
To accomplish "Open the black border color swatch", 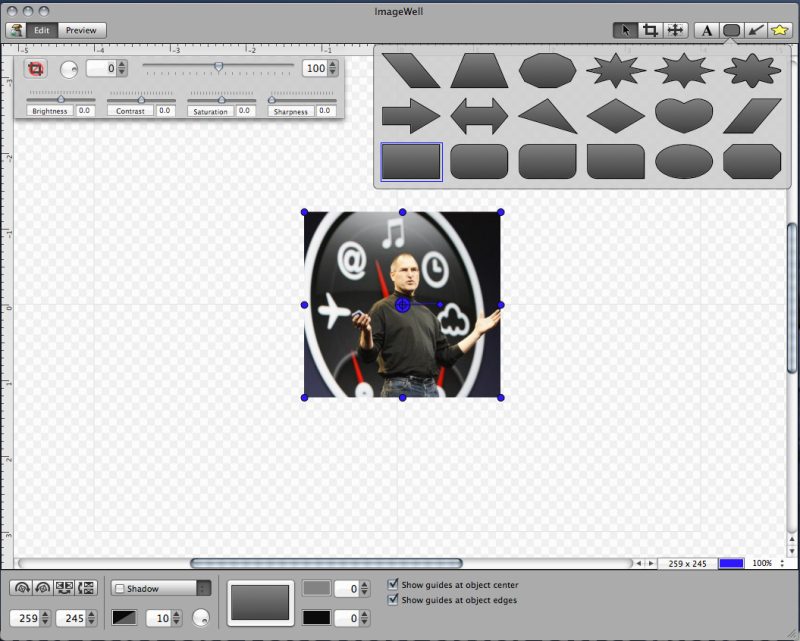I will point(316,618).
